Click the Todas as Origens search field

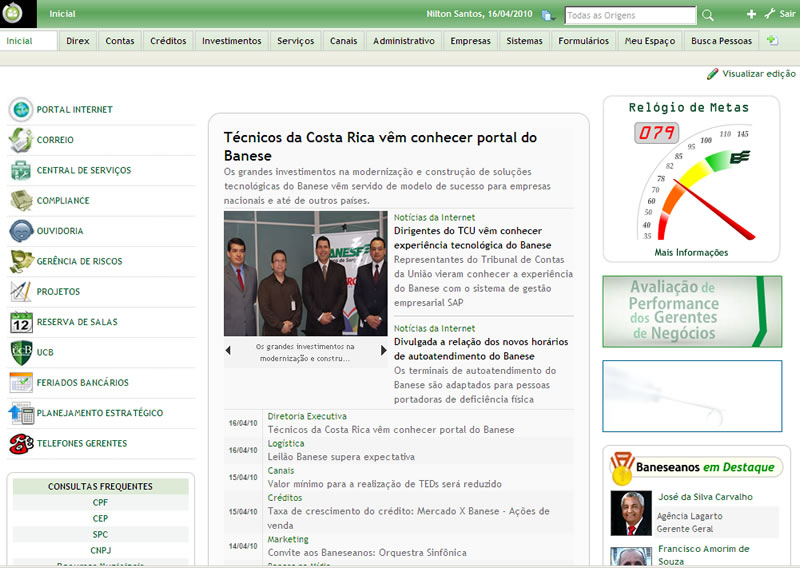631,15
